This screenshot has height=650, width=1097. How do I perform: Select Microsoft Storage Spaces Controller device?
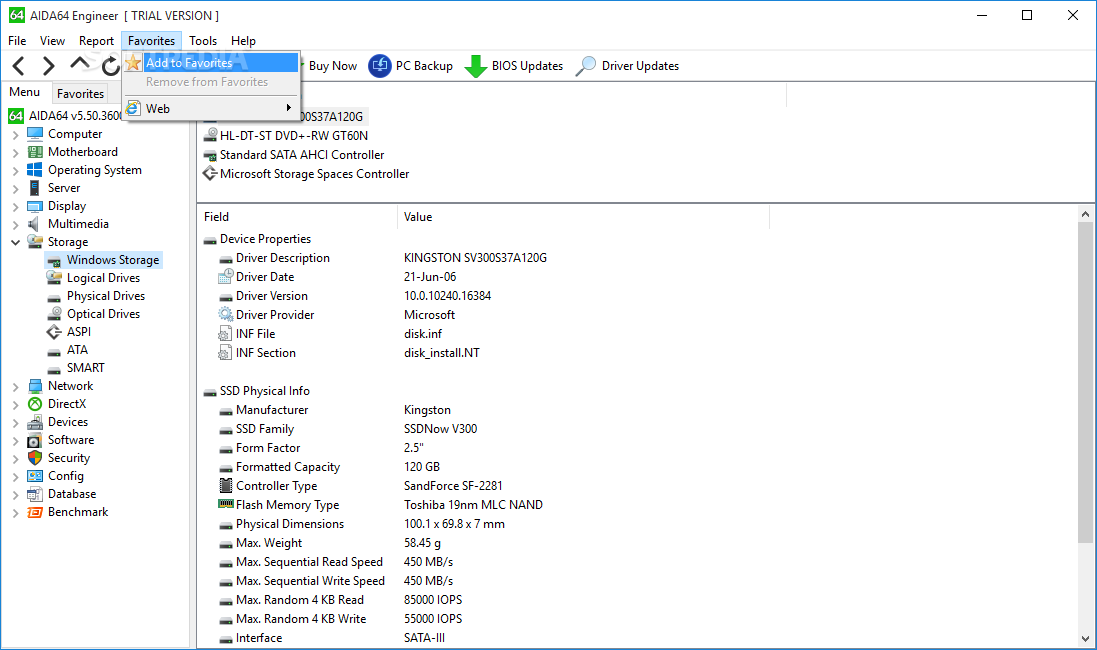point(315,174)
